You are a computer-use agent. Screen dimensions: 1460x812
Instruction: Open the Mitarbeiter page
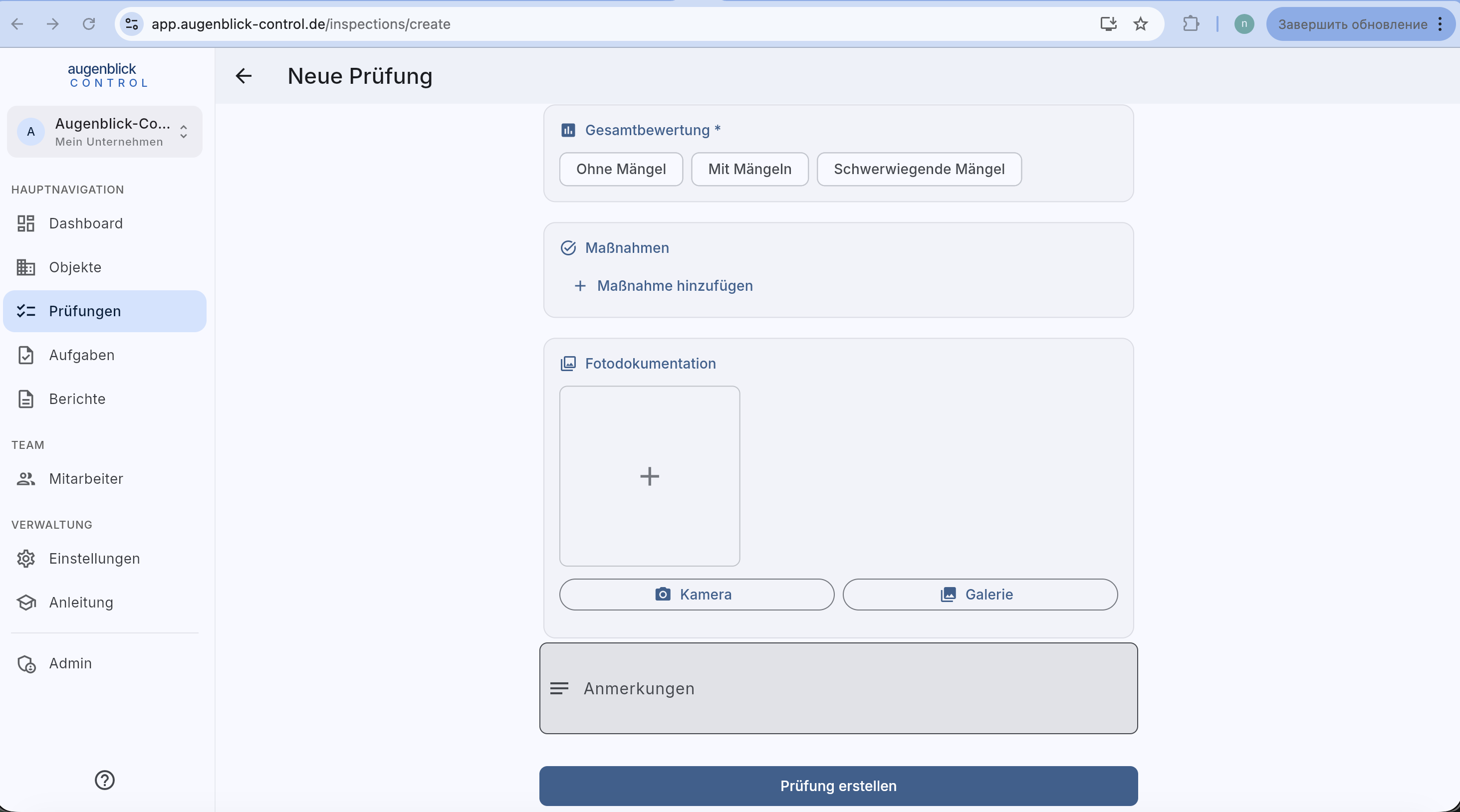(x=105, y=479)
